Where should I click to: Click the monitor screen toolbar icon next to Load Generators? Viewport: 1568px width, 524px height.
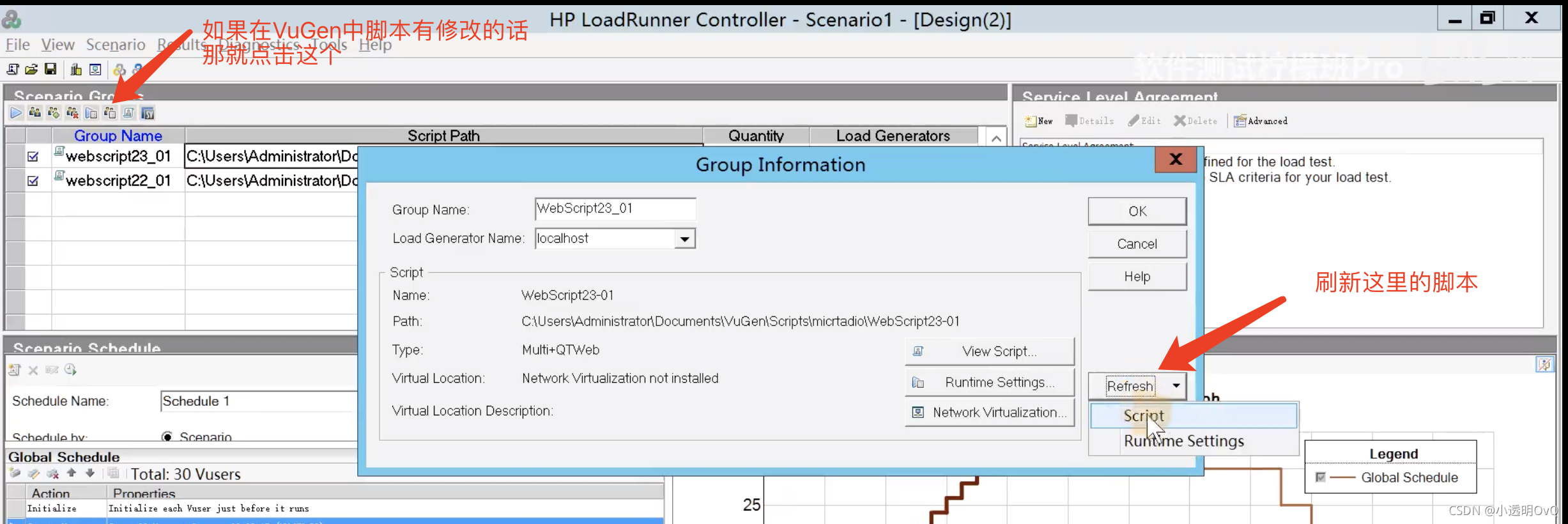95,69
